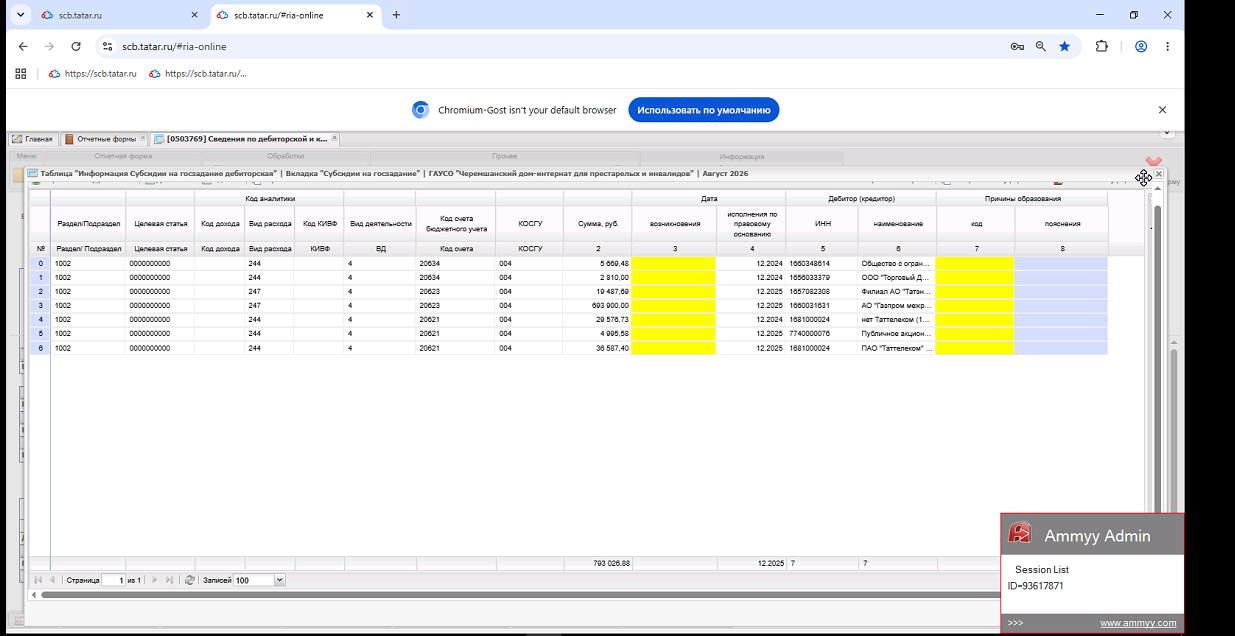Open the Chromium three-dot menu

[x=1167, y=46]
